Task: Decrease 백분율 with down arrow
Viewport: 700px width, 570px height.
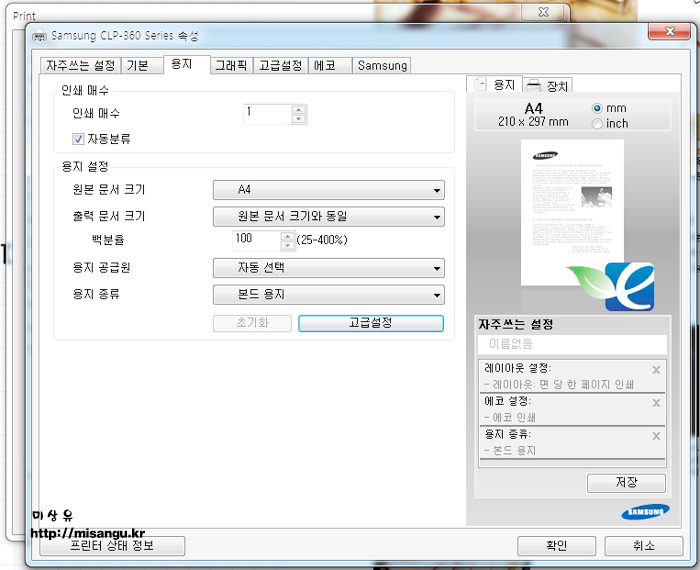Action: (288, 245)
